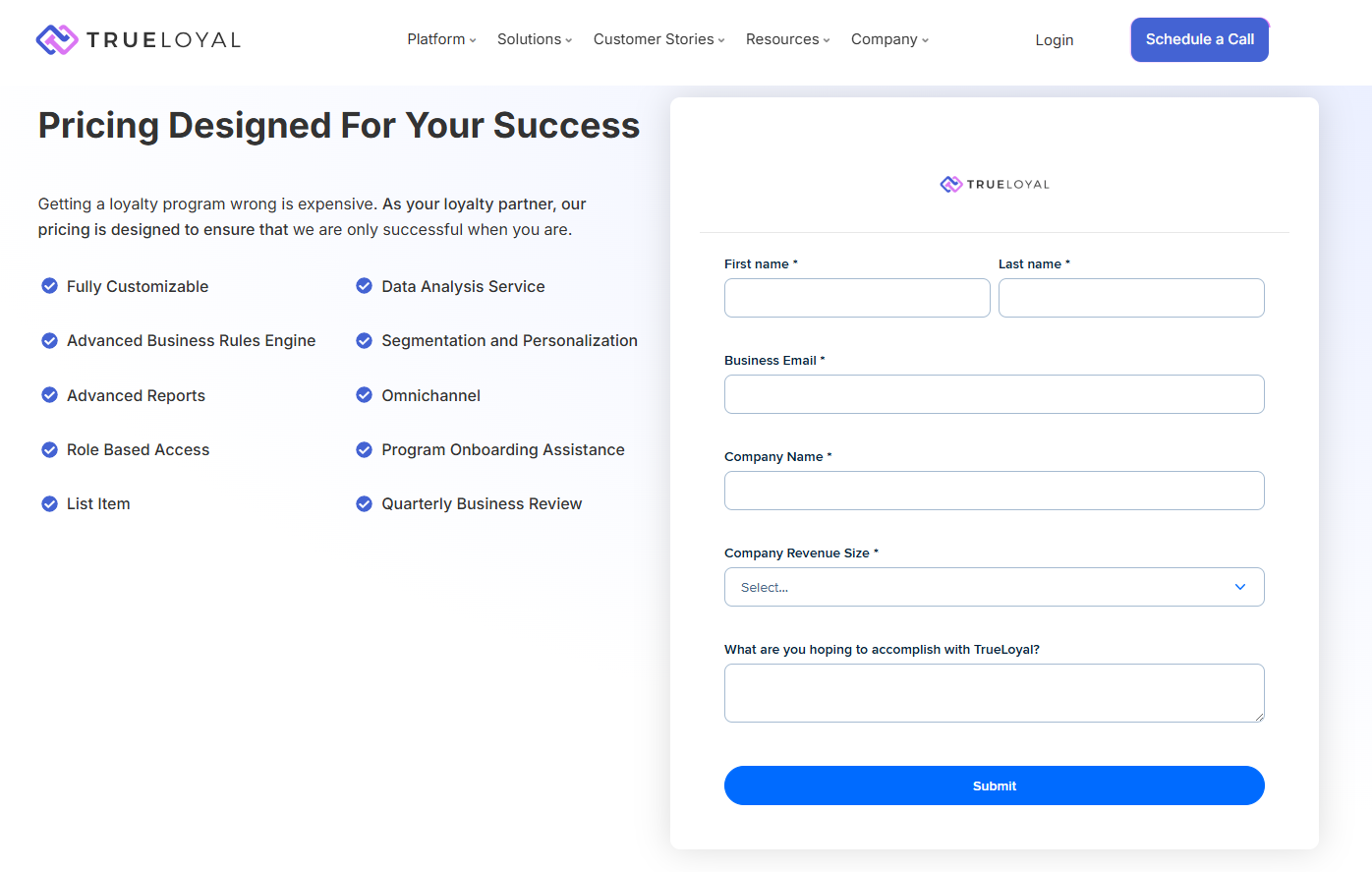Screen dimensions: 1372x872
Task: Open the Company Revenue Size dropdown
Action: 994,587
